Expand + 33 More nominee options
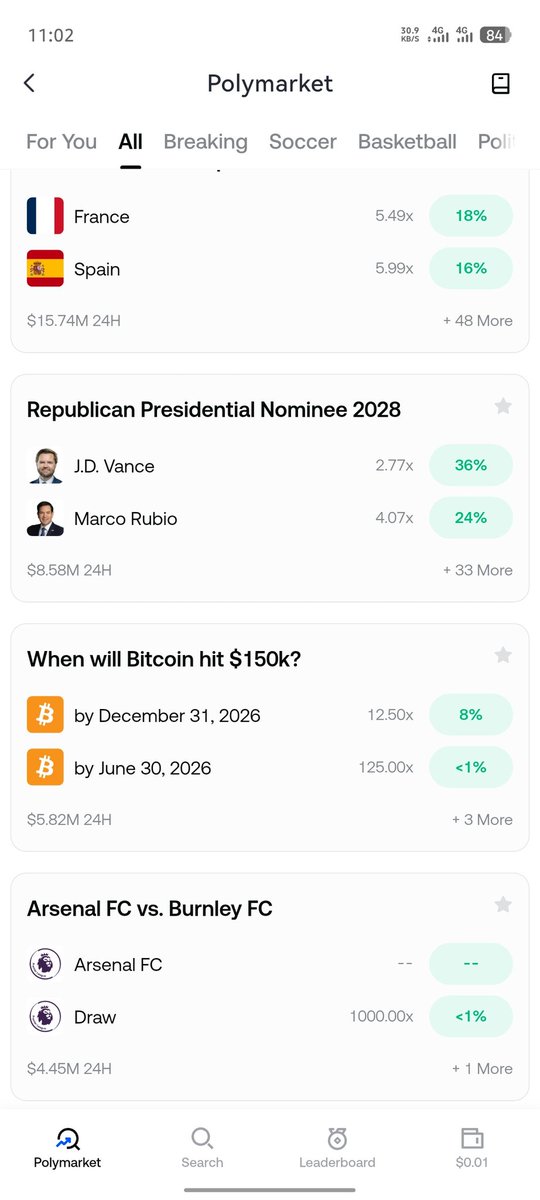This screenshot has width=540, height=1200. (478, 570)
